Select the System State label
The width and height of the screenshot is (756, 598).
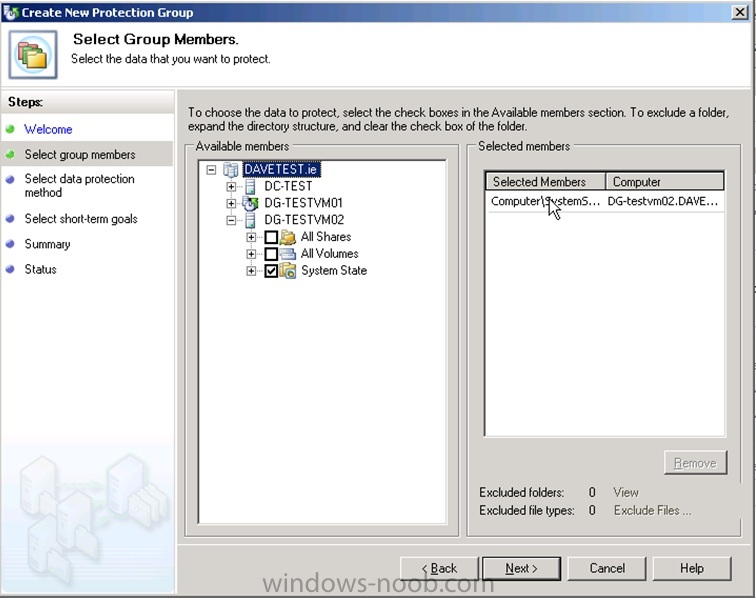(334, 271)
